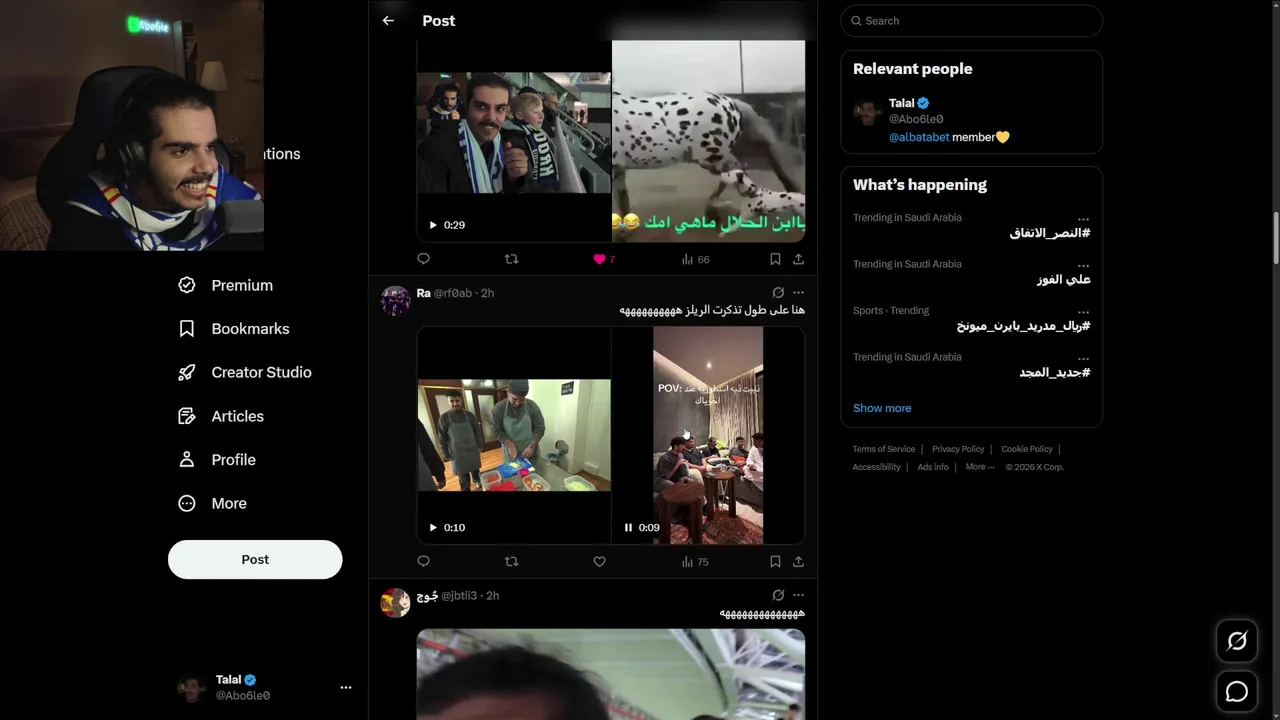Repost Ra's post

pos(511,562)
